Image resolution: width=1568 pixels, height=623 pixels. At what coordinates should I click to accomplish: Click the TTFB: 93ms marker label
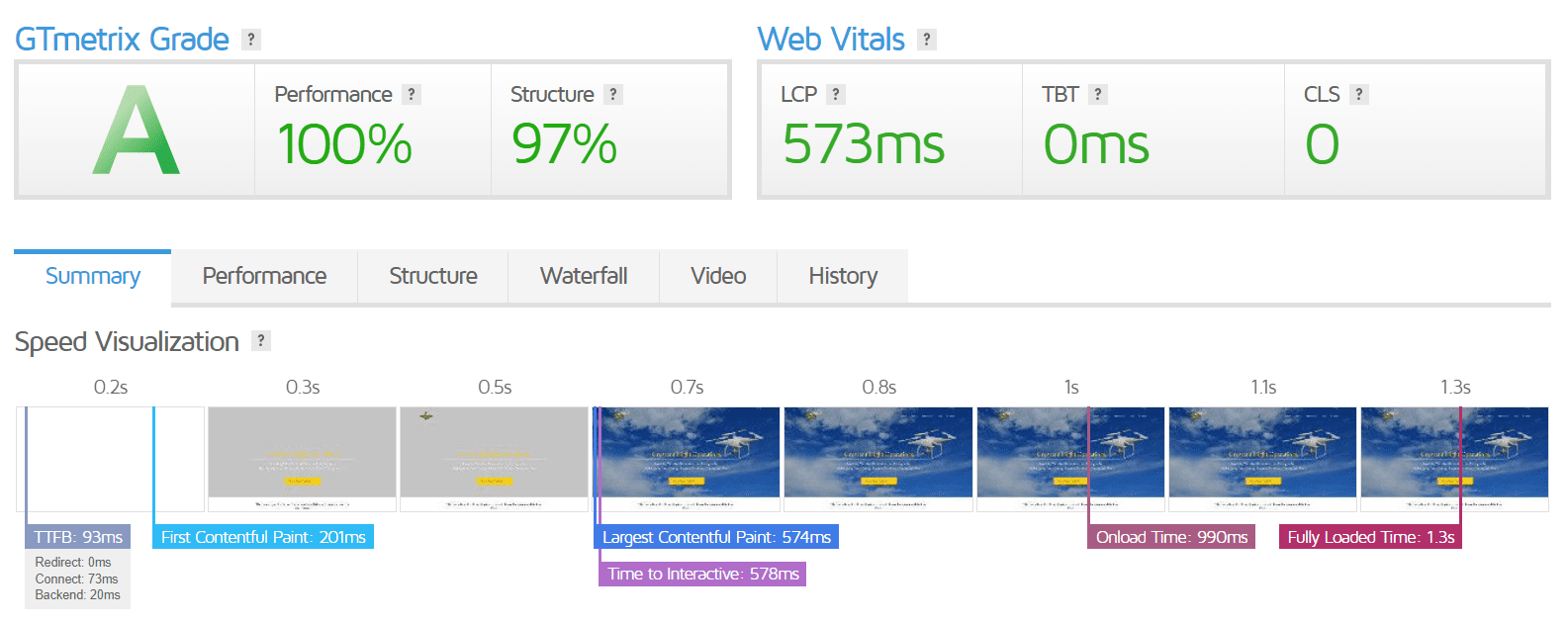(x=78, y=537)
